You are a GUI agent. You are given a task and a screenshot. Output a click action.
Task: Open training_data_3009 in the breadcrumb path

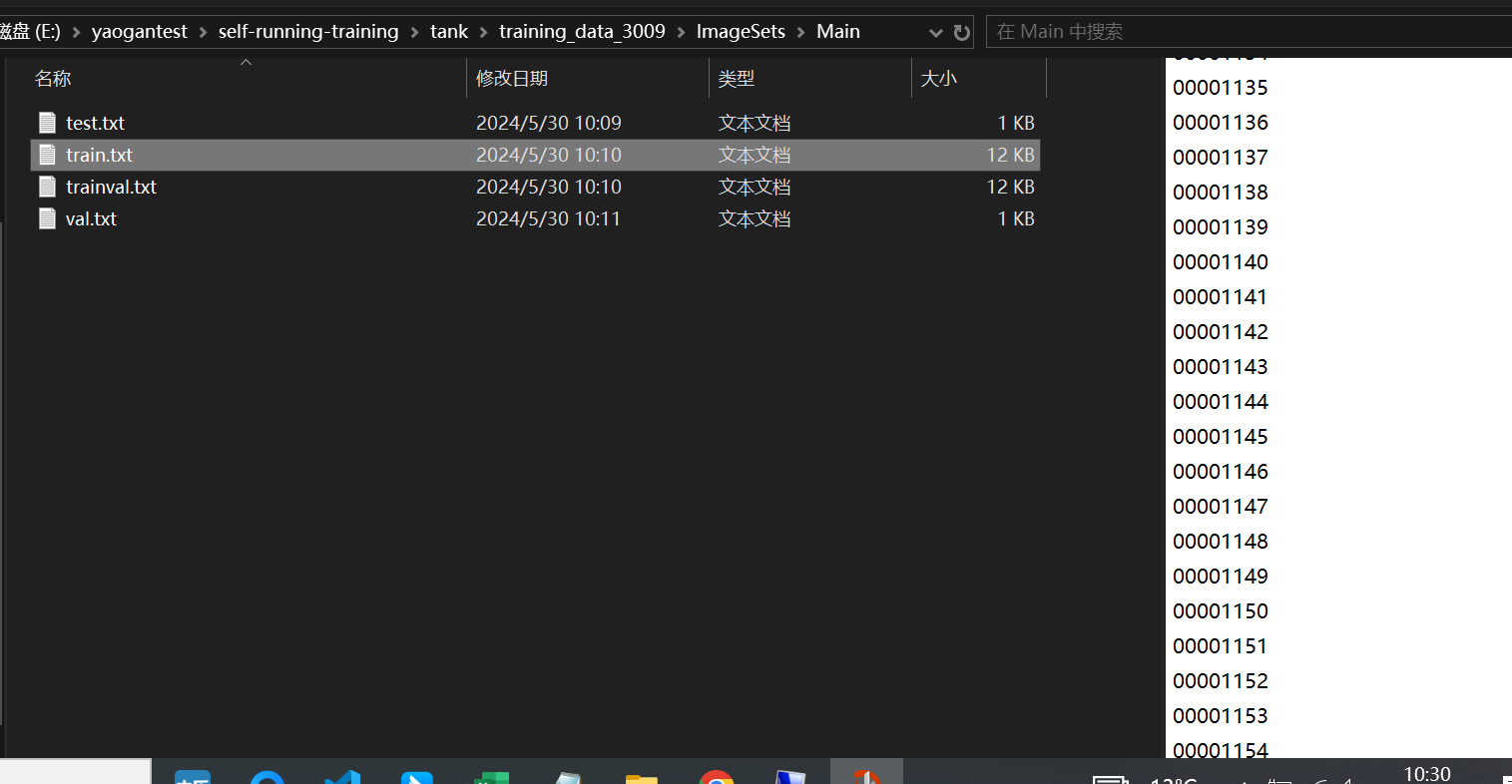582,32
